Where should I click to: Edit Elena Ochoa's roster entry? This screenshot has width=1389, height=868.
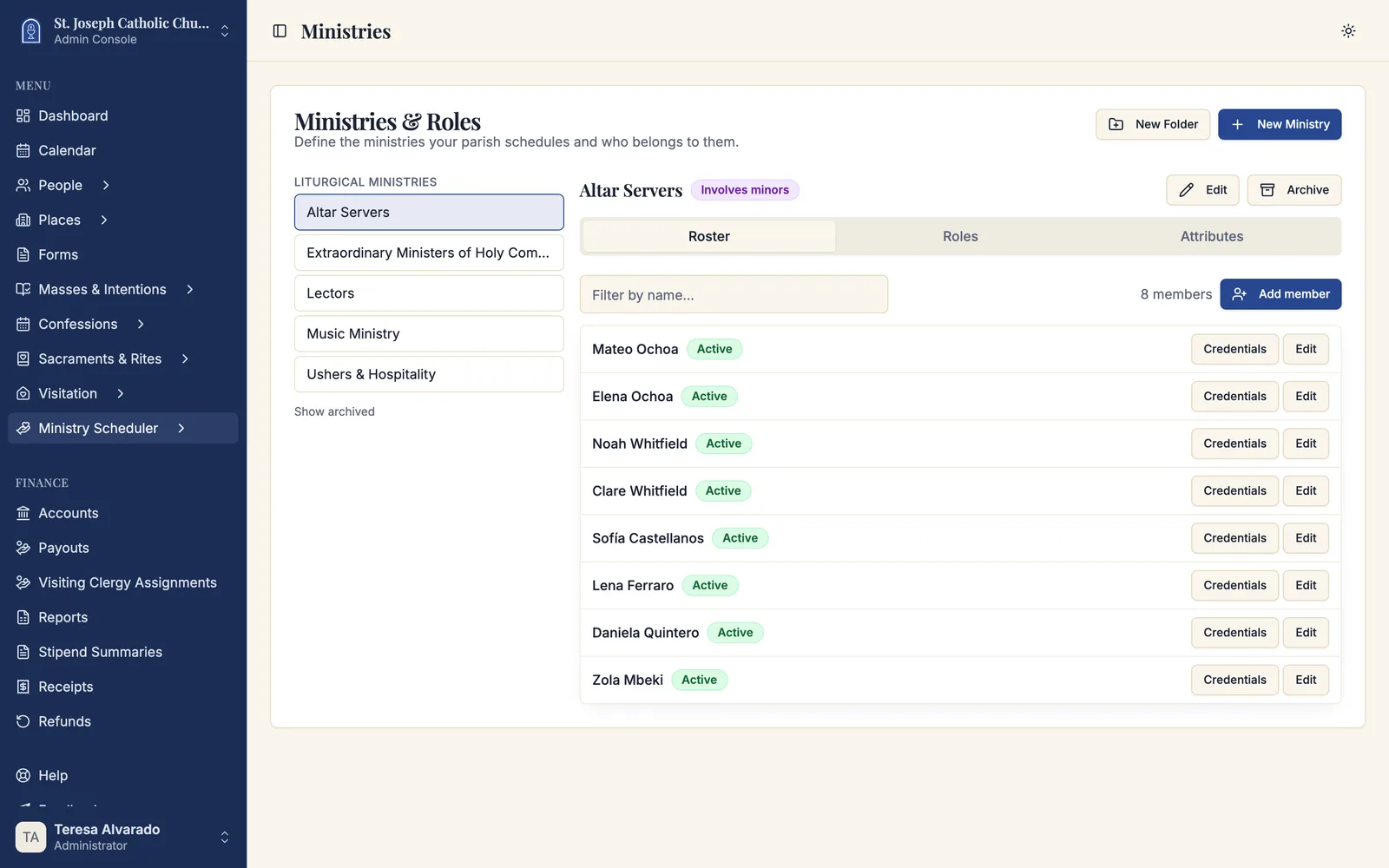pyautogui.click(x=1306, y=397)
